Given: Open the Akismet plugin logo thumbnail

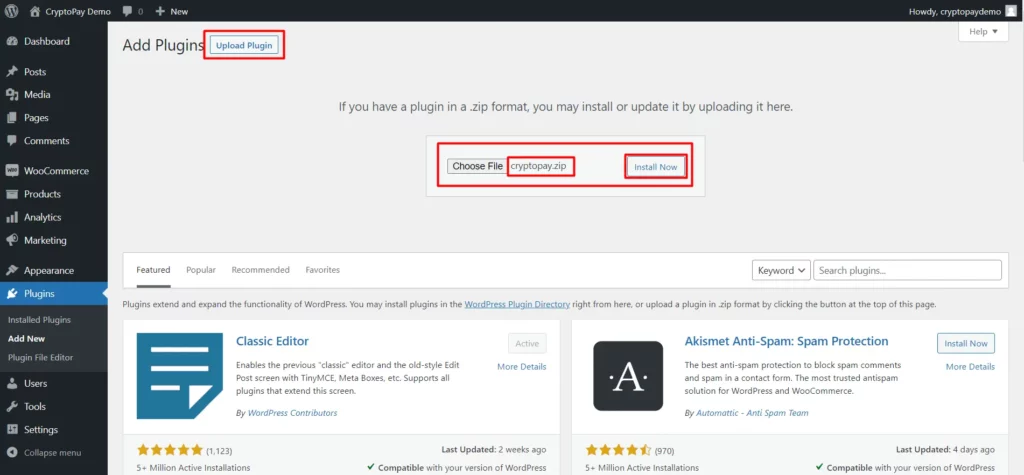Looking at the screenshot, I should tap(628, 376).
